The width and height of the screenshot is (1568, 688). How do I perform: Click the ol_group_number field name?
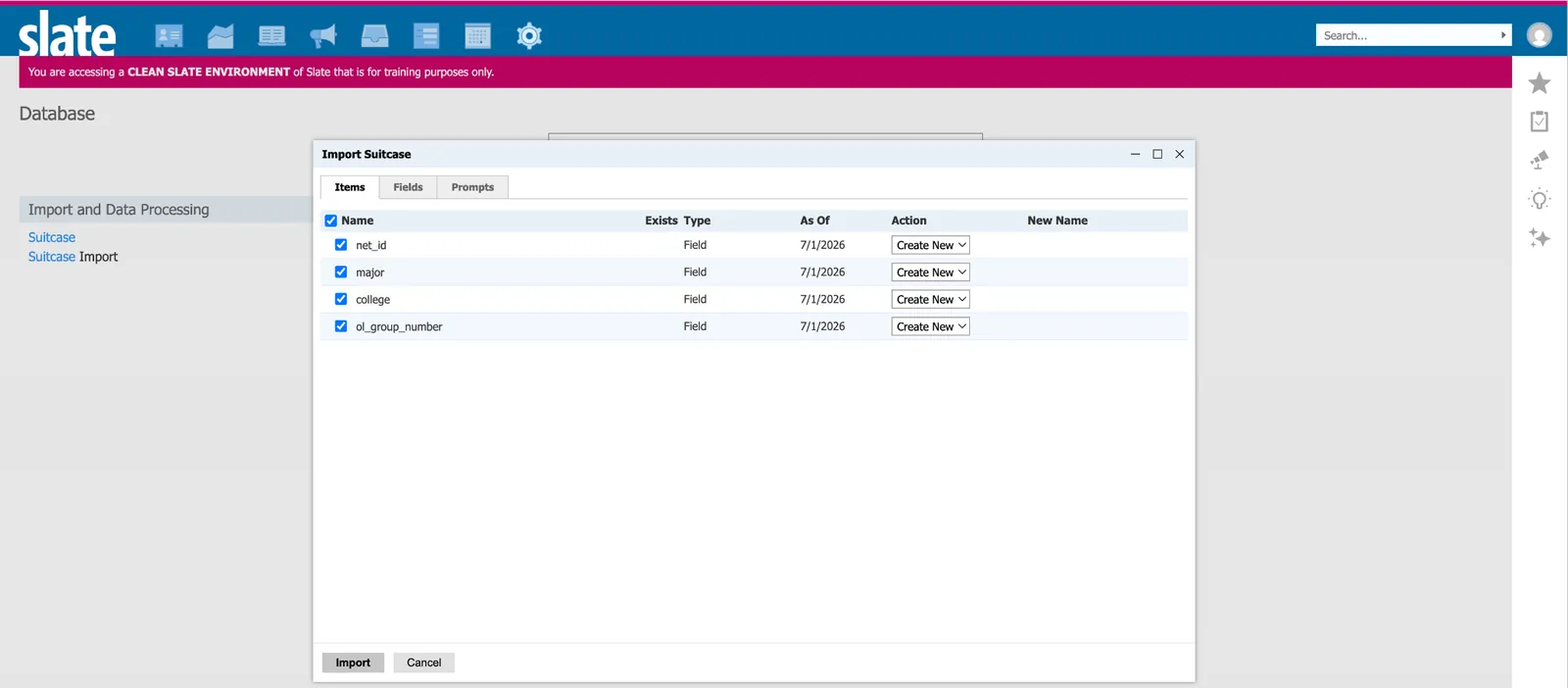pos(399,326)
